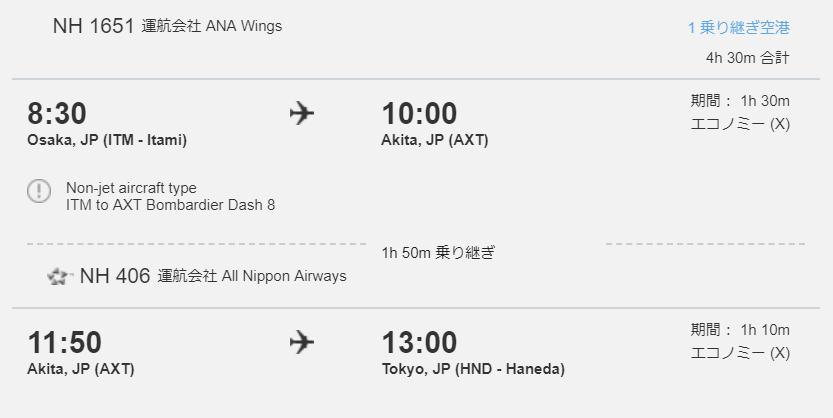This screenshot has height=418, width=833.
Task: Select flight number NH 406
Action: pyautogui.click(x=115, y=276)
